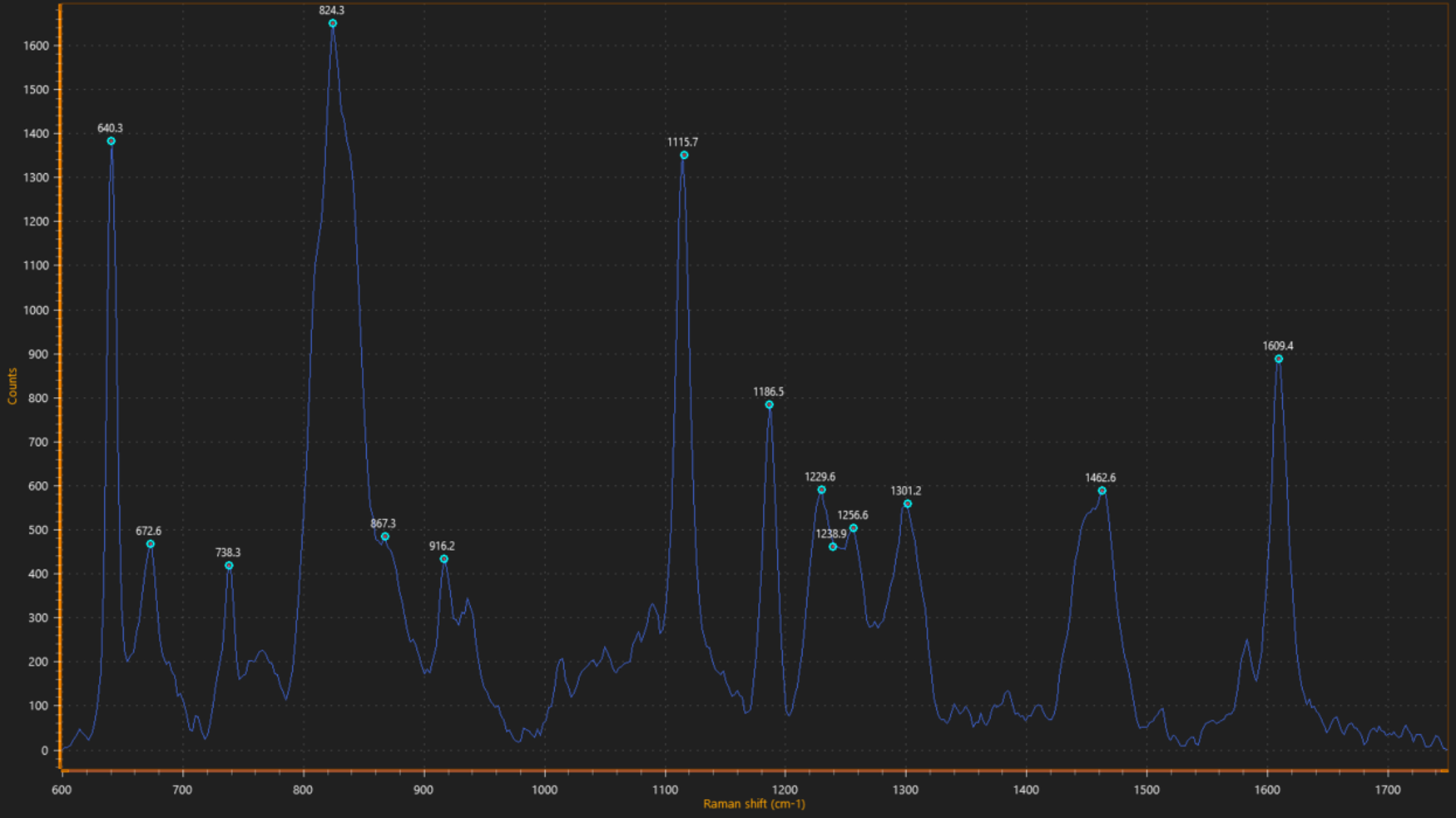Click the 916.2 peak marker
Screen dimensions: 1456x818
(444, 559)
